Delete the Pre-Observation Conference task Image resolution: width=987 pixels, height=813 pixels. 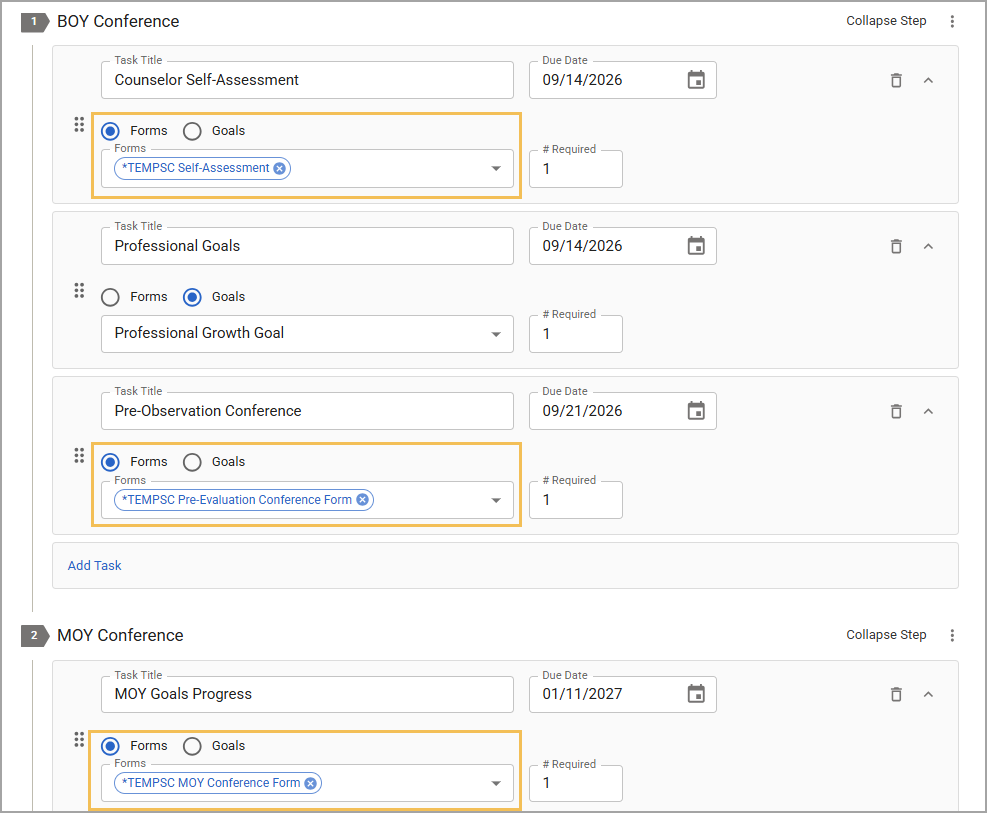coord(896,412)
